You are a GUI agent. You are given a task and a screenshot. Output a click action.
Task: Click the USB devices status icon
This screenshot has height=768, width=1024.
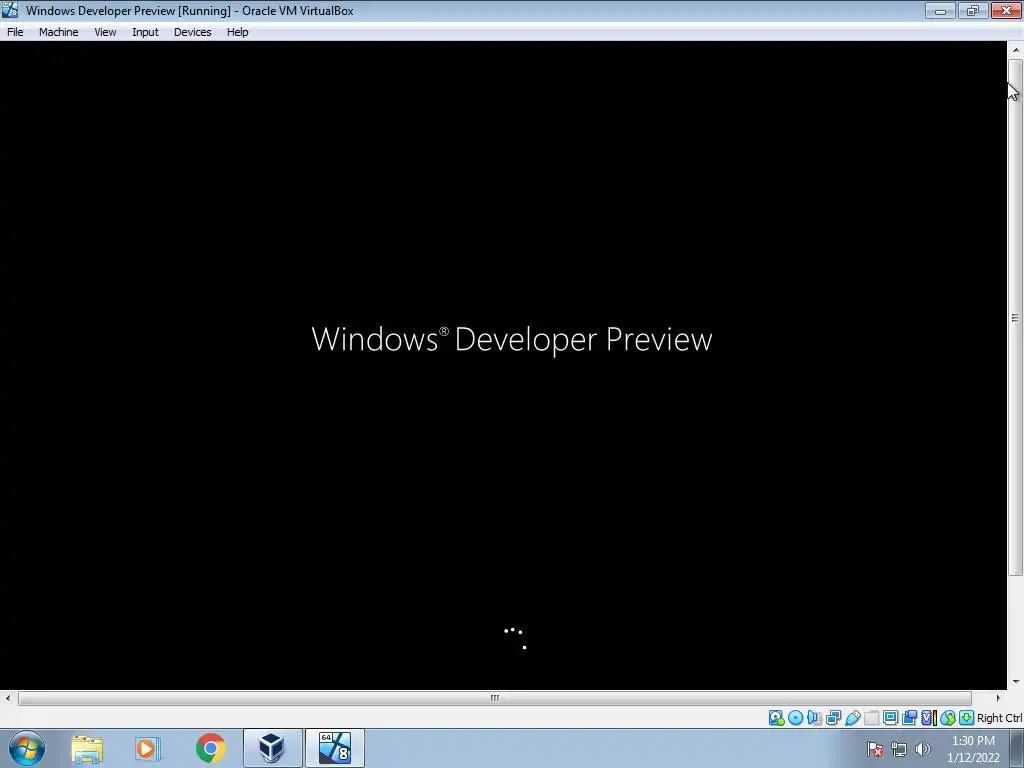[852, 718]
